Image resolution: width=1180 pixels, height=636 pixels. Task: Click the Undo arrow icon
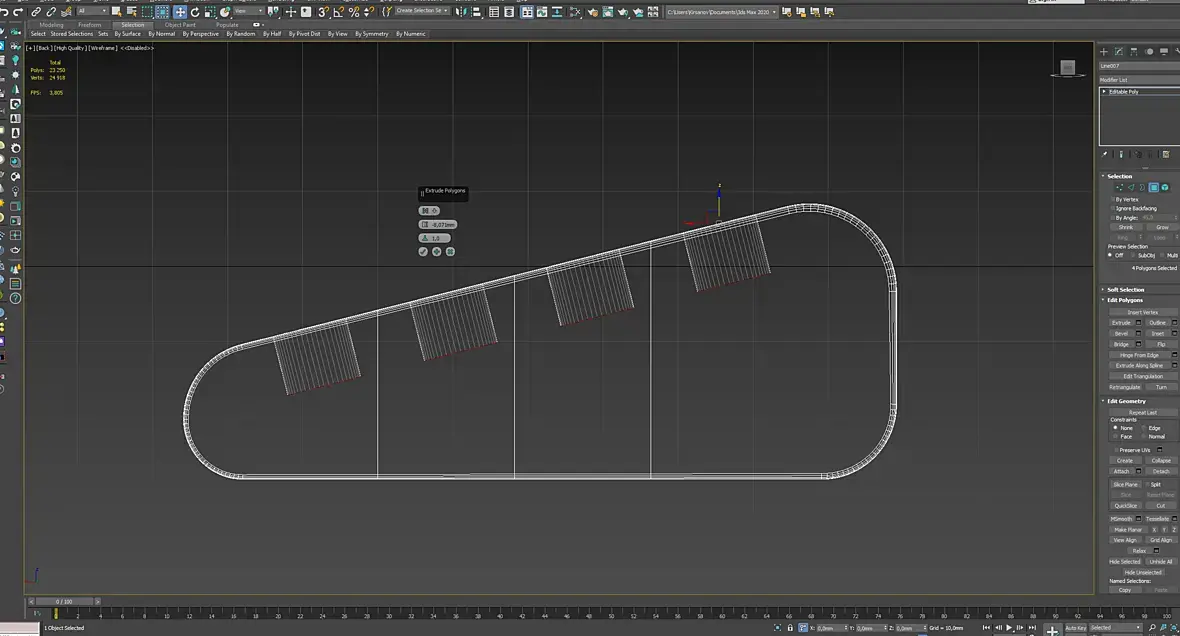5,12
